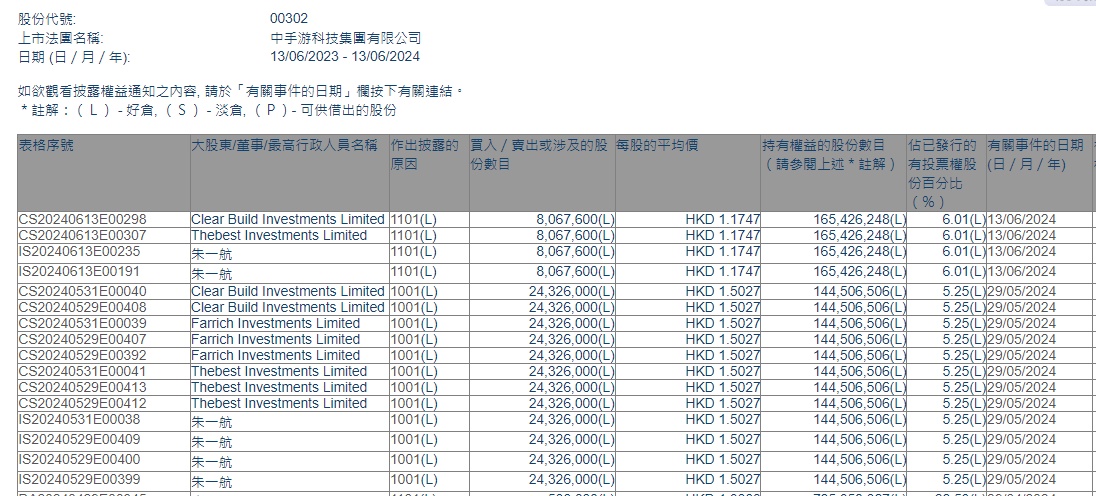Click serial number CS20240529E00392
The width and height of the screenshot is (1096, 496).
coord(82,356)
